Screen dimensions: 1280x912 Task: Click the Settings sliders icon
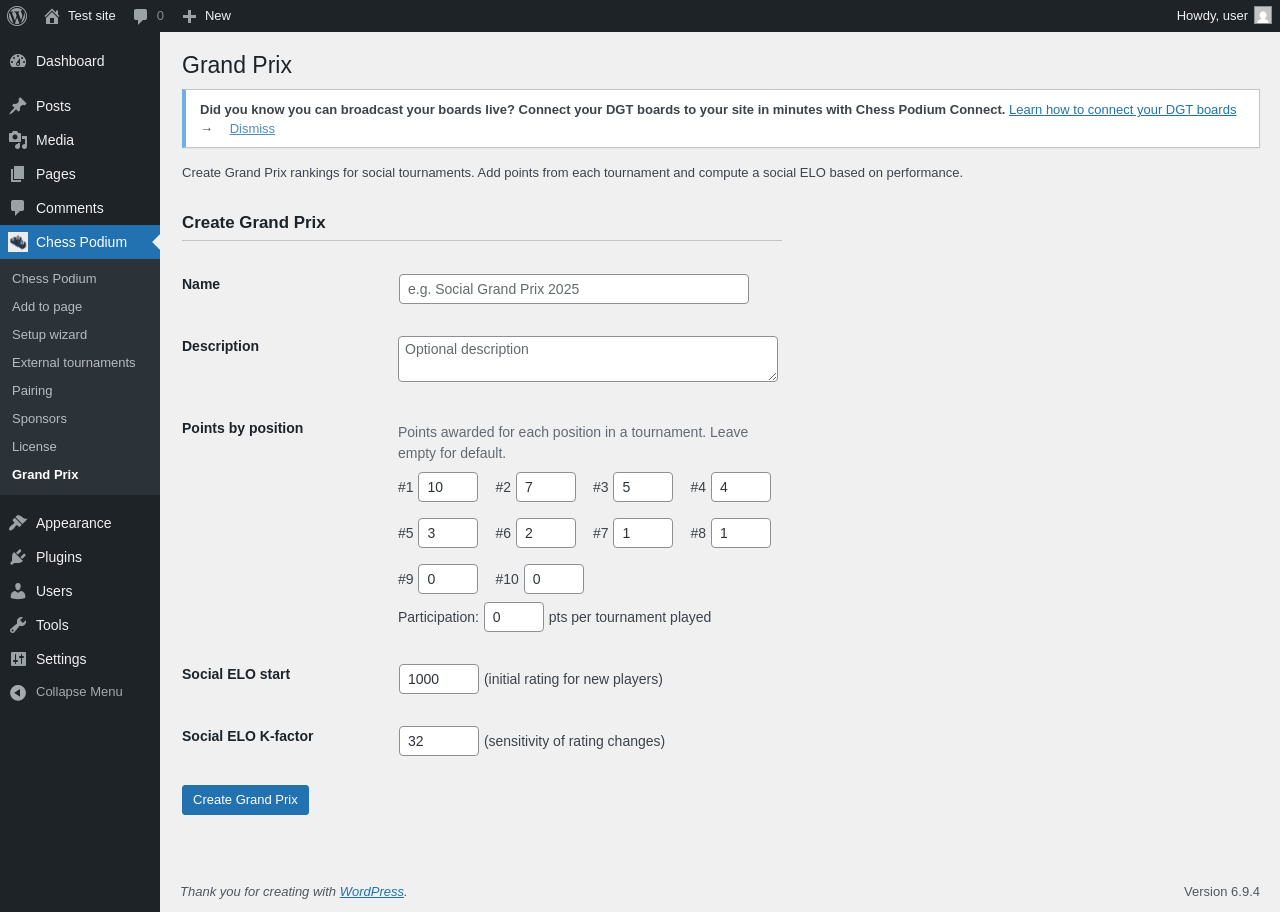click(x=18, y=659)
